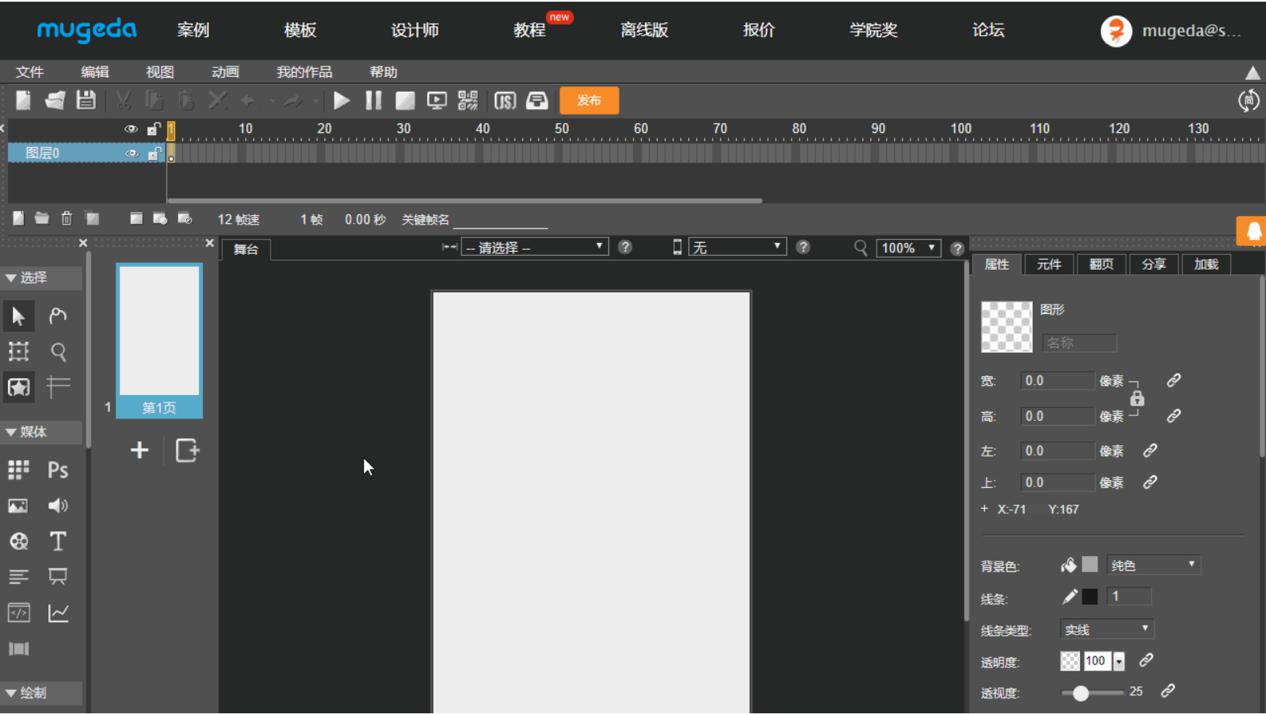Click the orange 发布 publish button

coord(589,100)
